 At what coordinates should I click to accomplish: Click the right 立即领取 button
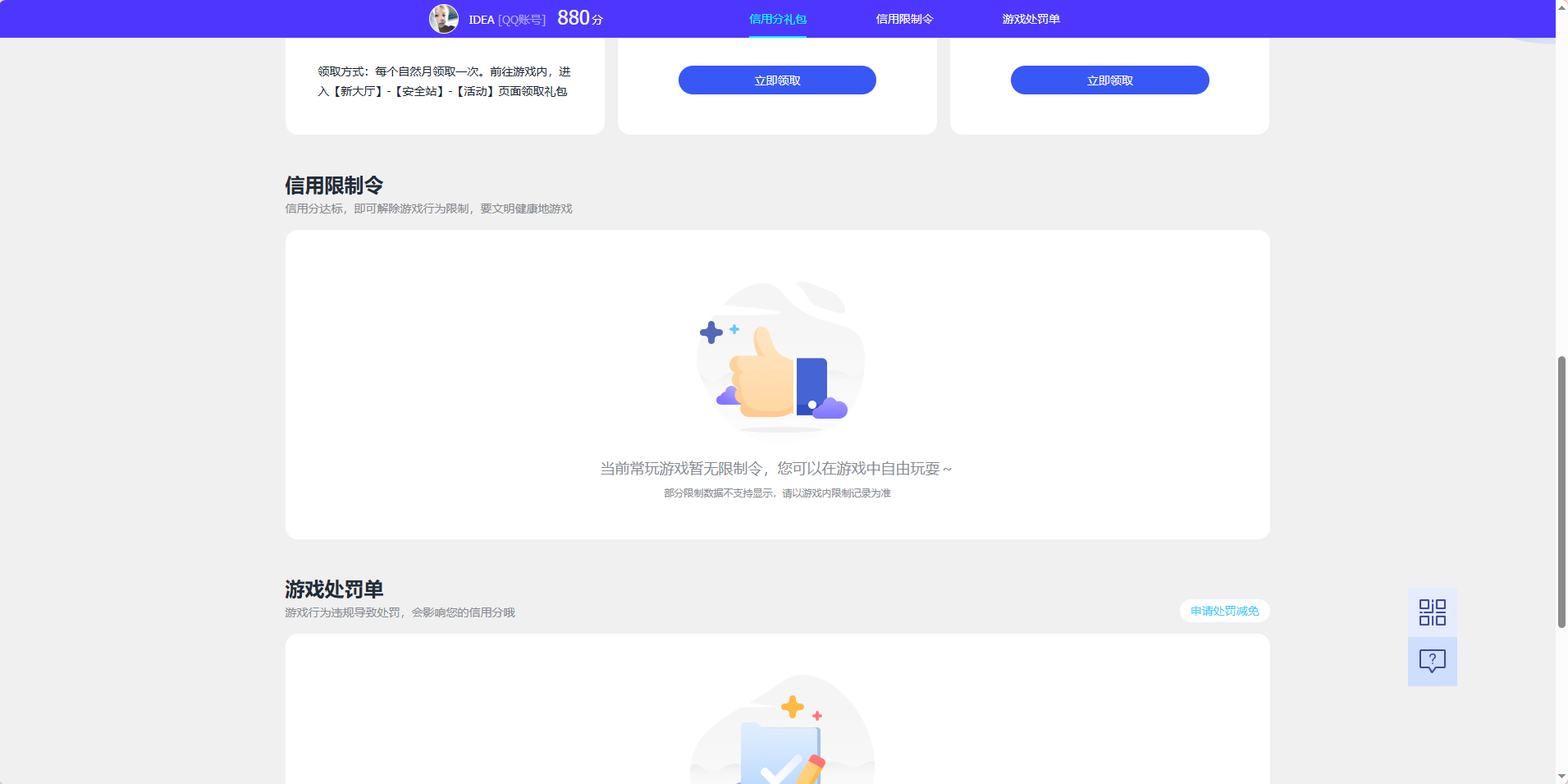(x=1109, y=80)
